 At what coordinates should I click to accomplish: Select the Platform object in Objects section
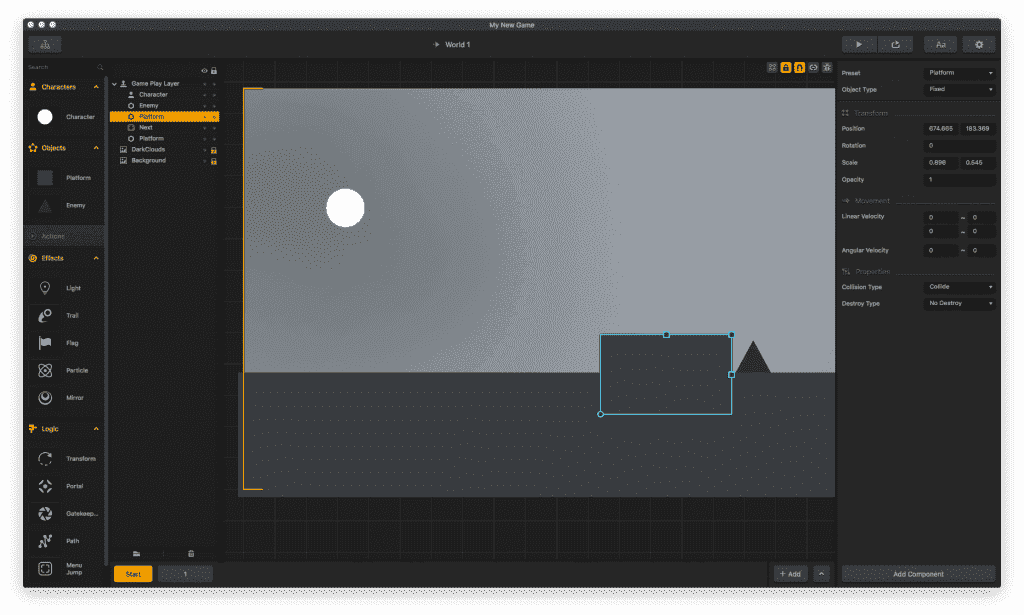[x=45, y=178]
